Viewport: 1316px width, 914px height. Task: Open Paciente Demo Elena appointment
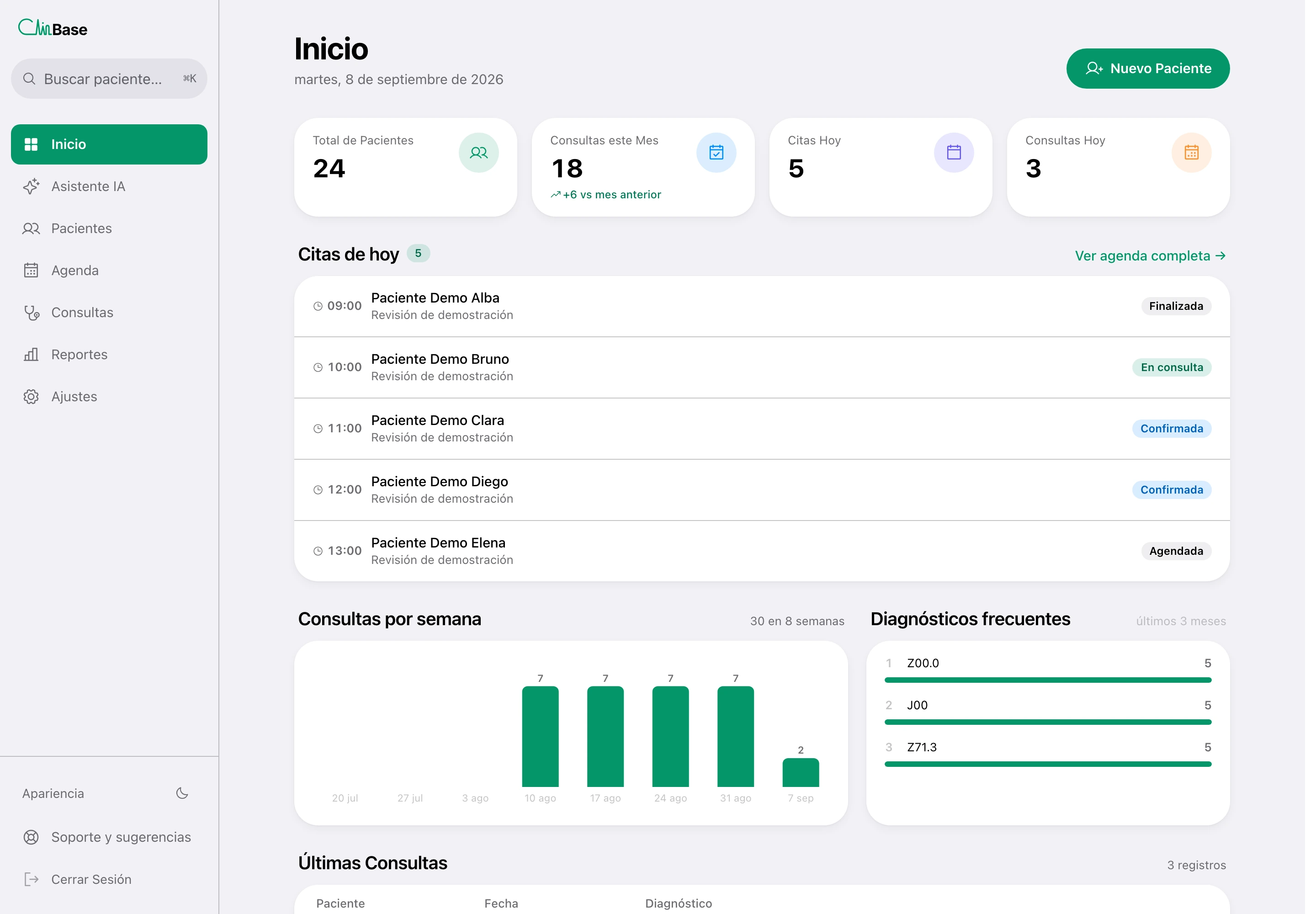tap(762, 552)
